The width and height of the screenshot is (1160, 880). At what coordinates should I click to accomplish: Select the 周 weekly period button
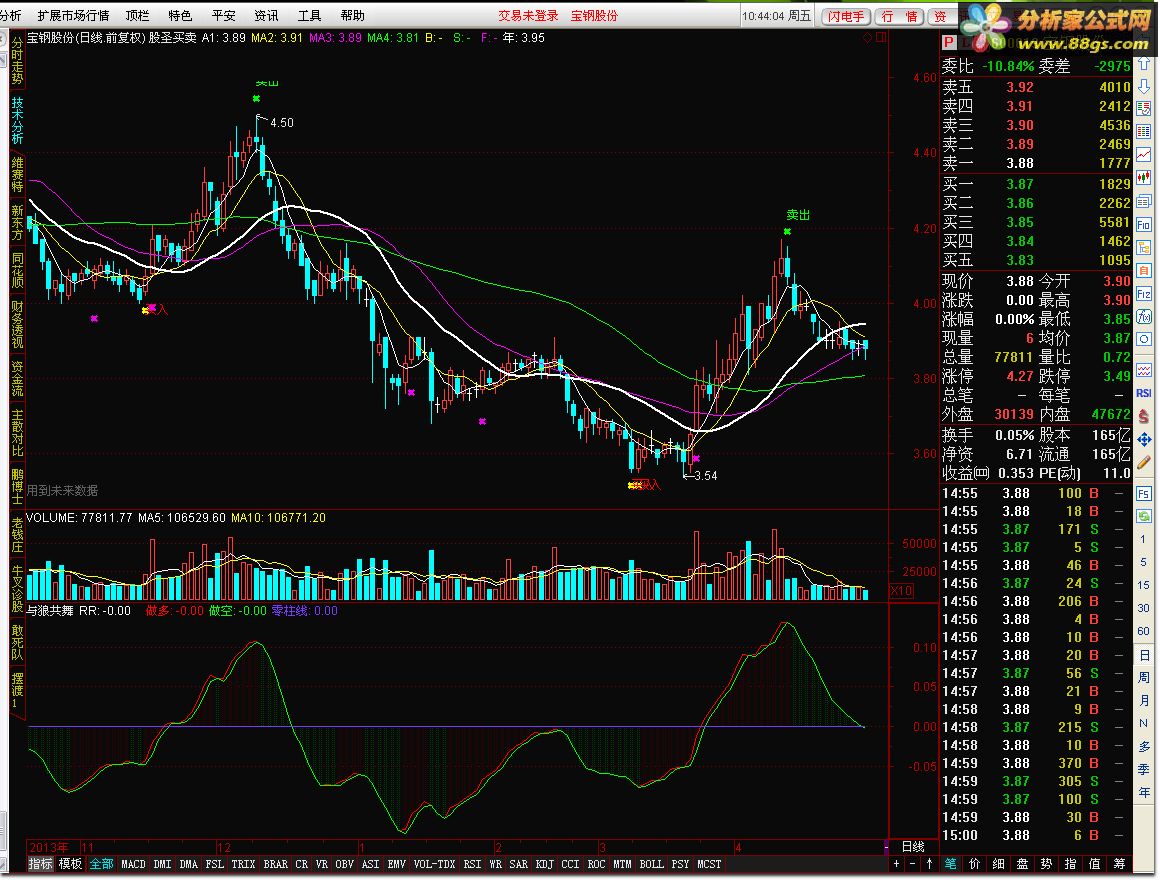click(1144, 677)
